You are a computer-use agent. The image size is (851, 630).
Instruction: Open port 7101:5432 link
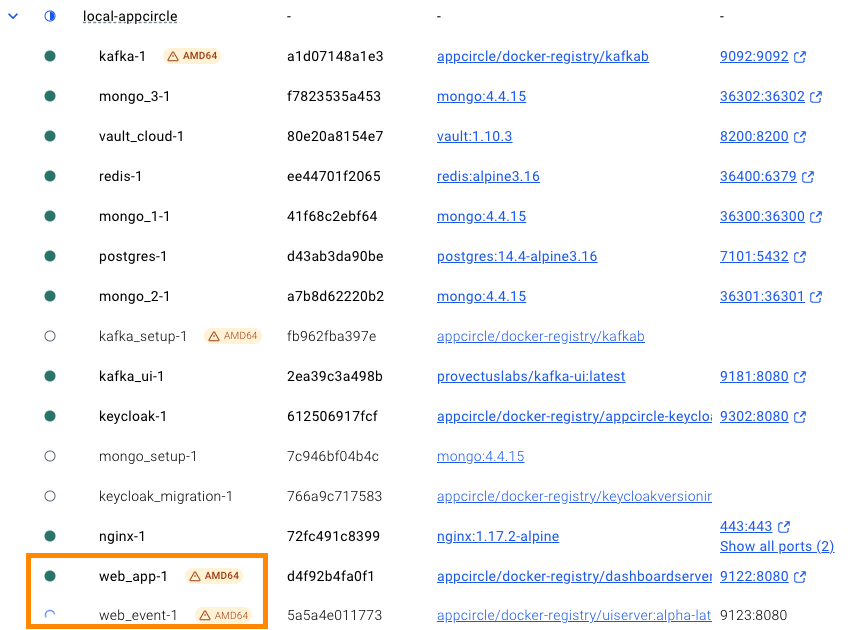[x=754, y=256]
